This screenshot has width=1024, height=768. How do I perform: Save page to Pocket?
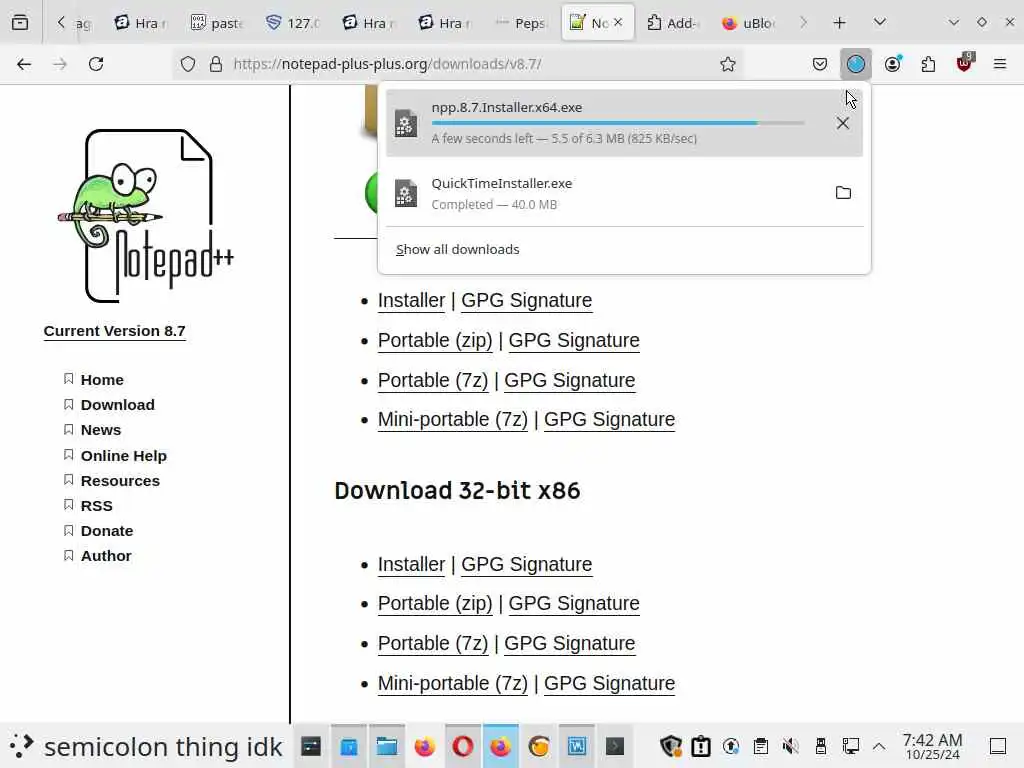[x=820, y=64]
